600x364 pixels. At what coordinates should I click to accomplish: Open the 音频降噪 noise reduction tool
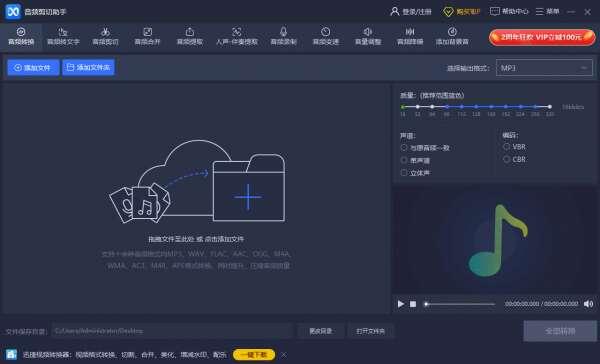coord(410,36)
